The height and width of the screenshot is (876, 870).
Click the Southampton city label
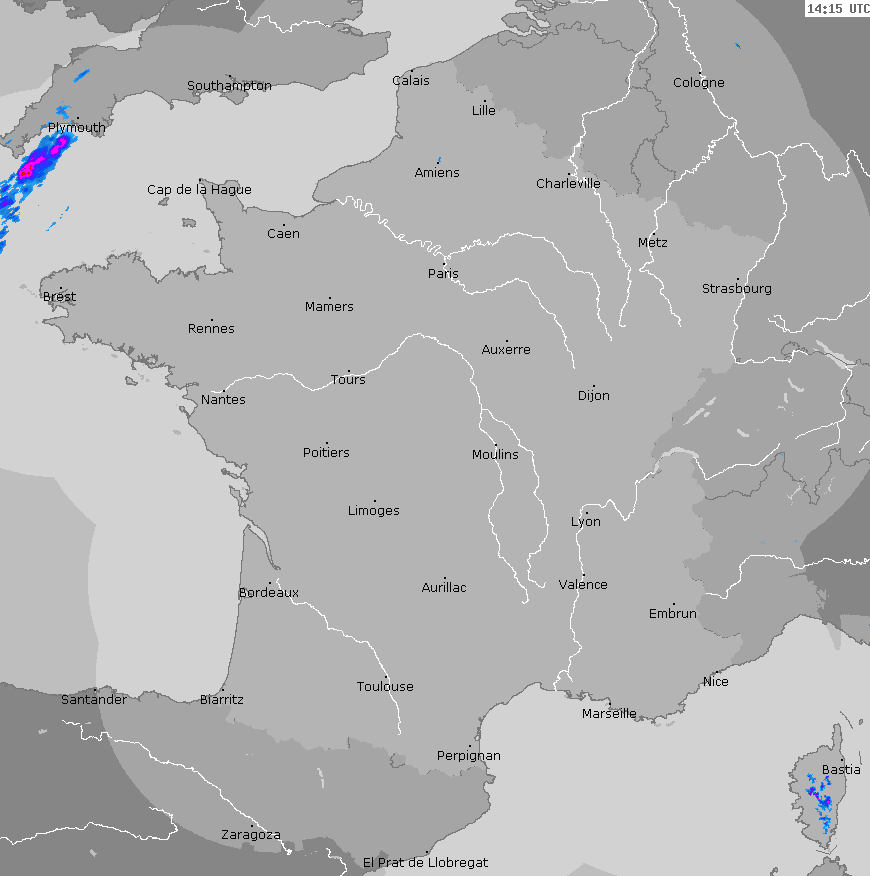(229, 86)
